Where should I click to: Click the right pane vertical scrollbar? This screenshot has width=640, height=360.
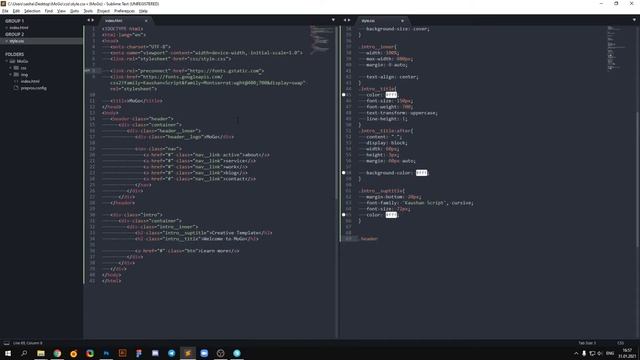click(637, 180)
